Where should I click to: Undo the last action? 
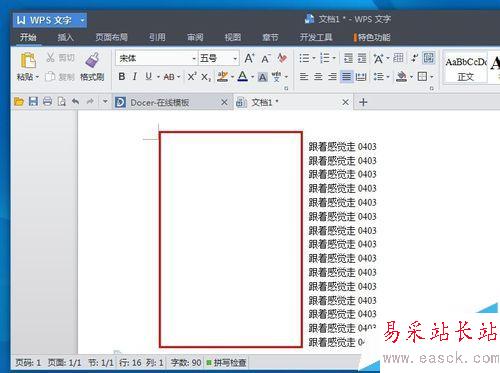point(76,101)
